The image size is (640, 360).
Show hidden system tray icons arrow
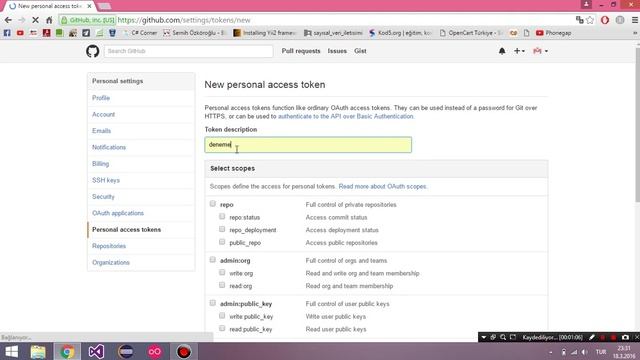[551, 352]
